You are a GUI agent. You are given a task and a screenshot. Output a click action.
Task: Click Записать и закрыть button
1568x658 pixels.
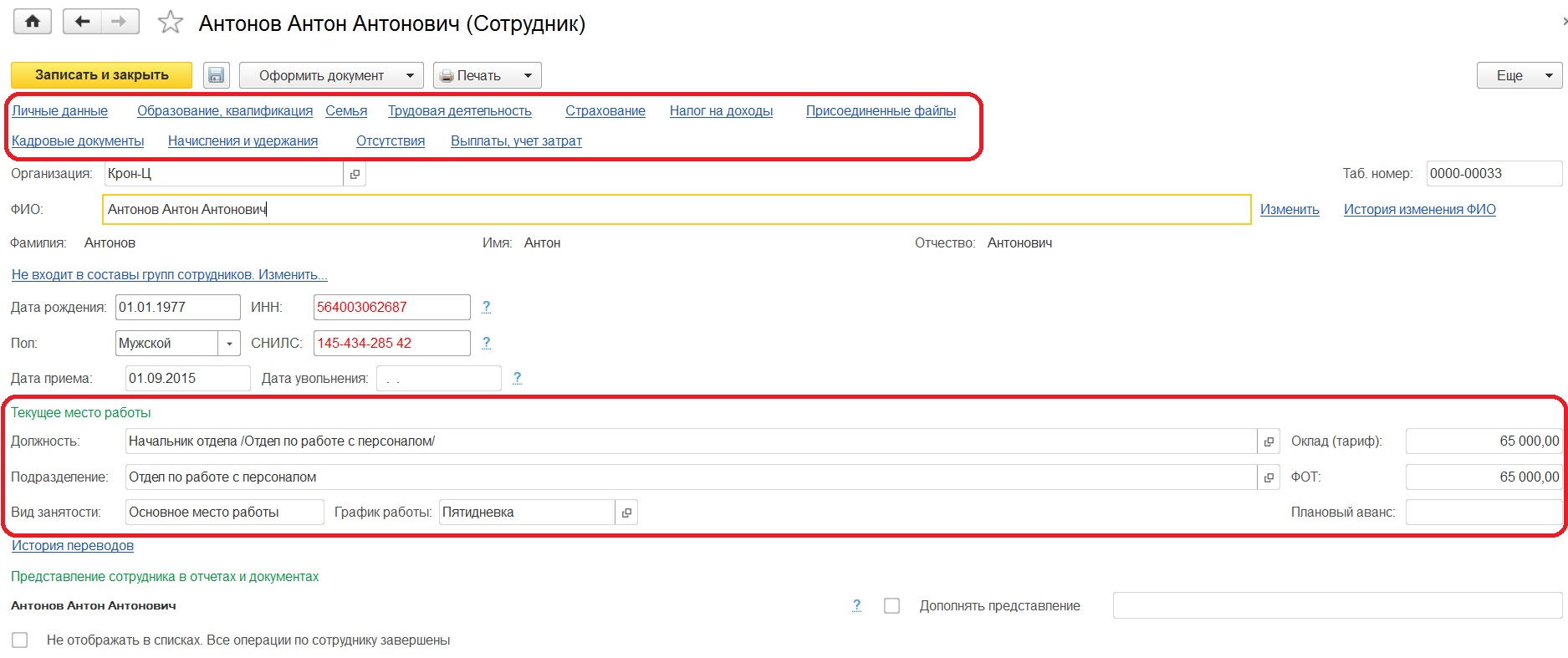click(101, 75)
